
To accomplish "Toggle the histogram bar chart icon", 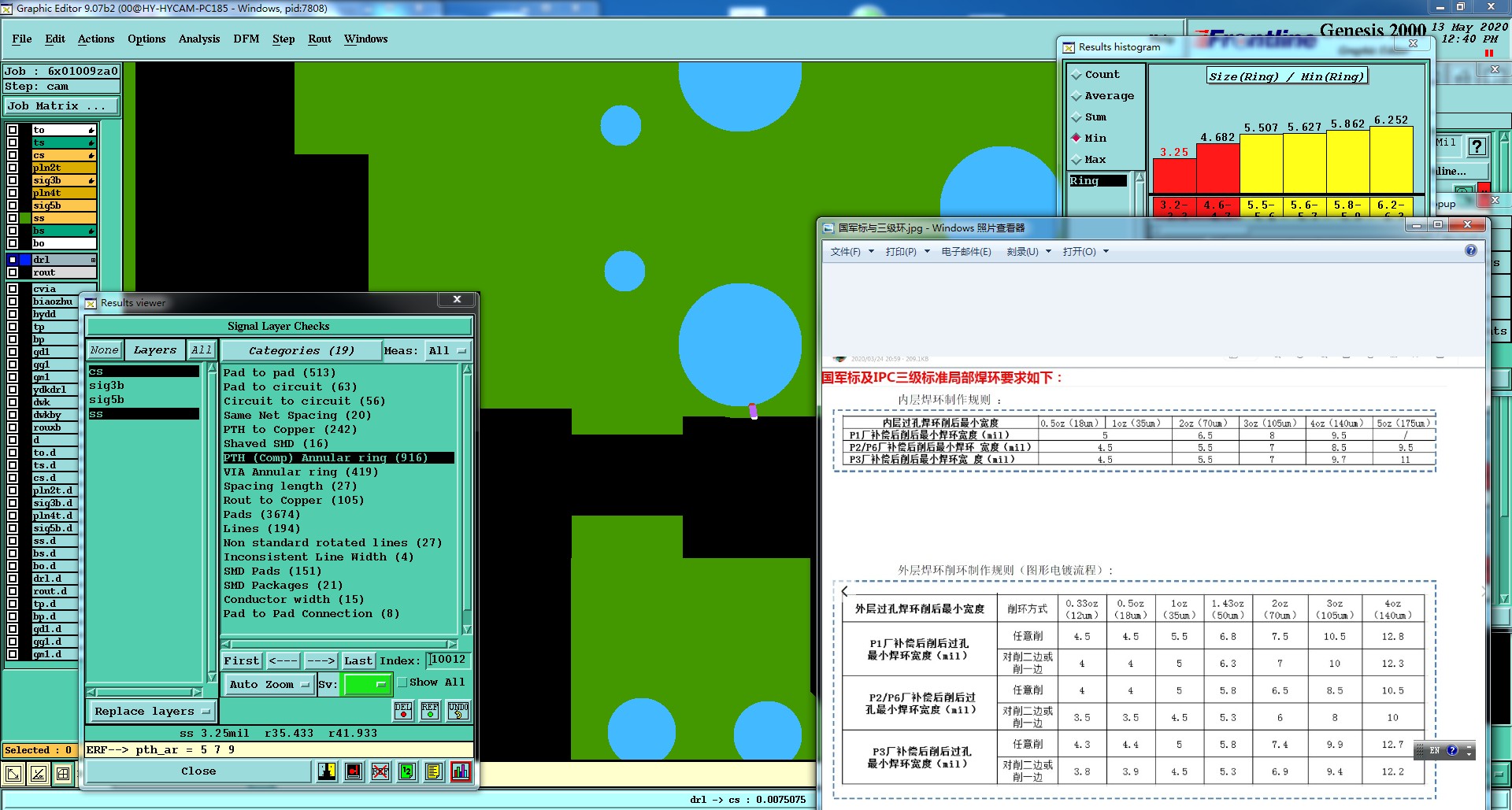I will click(461, 771).
